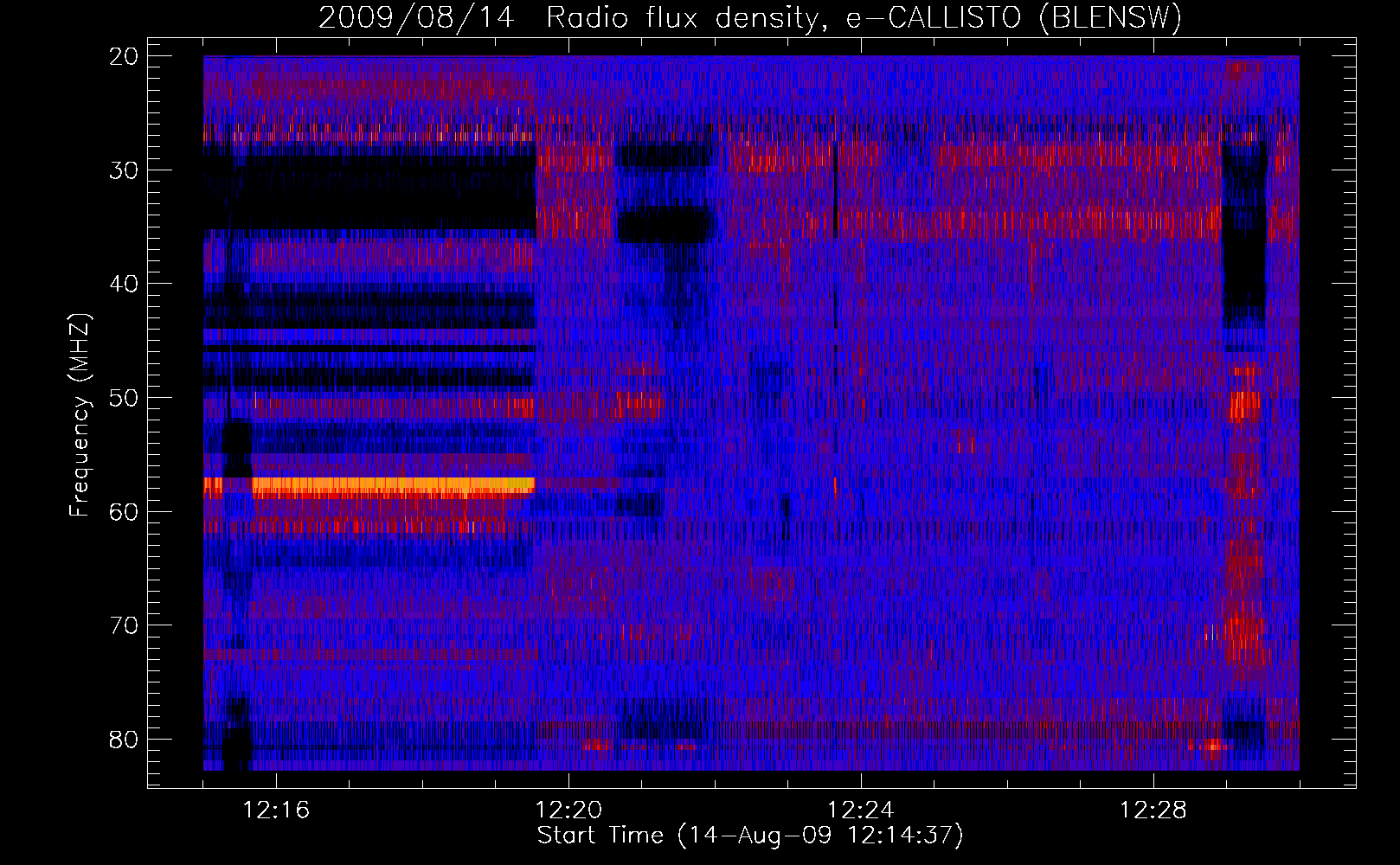
Task: Click the 70 MHz frequency tick label
Action: point(125,625)
